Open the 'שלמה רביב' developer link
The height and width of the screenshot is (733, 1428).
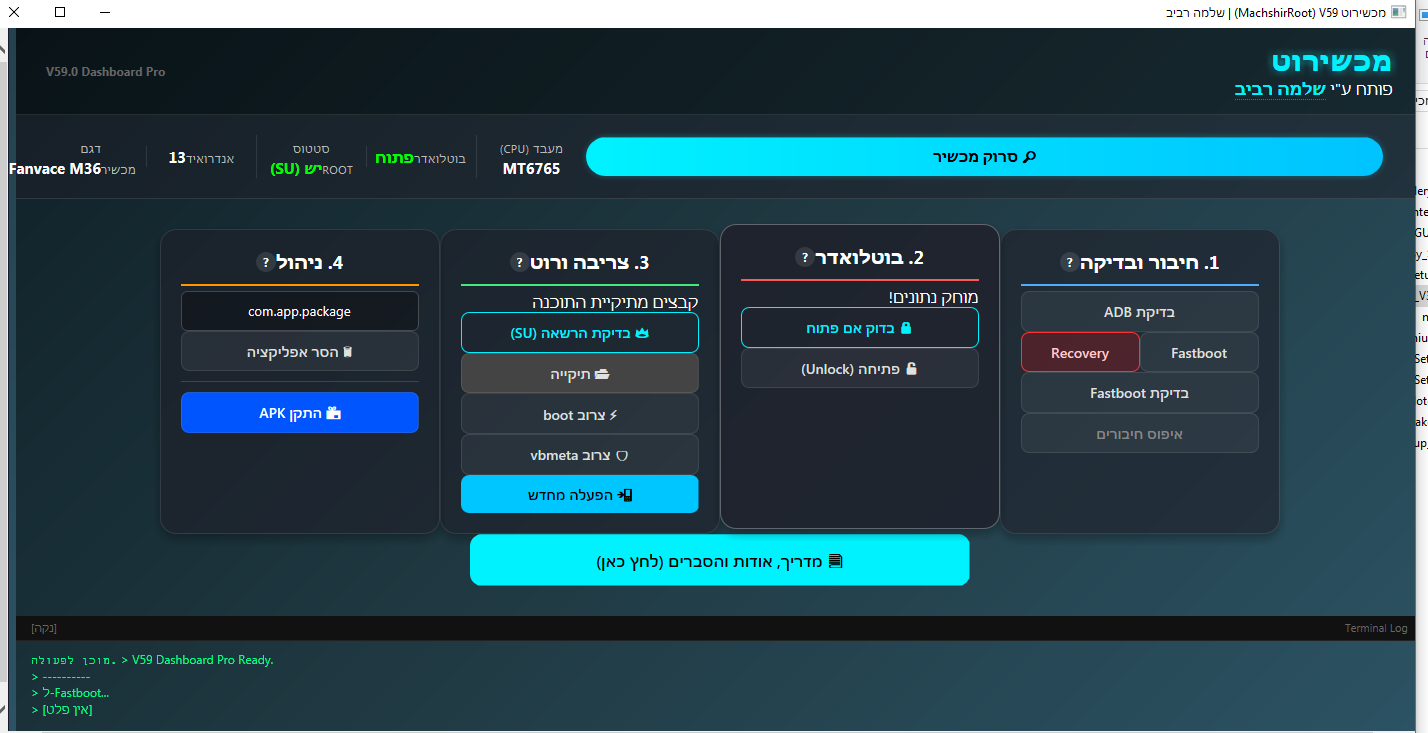(1279, 89)
